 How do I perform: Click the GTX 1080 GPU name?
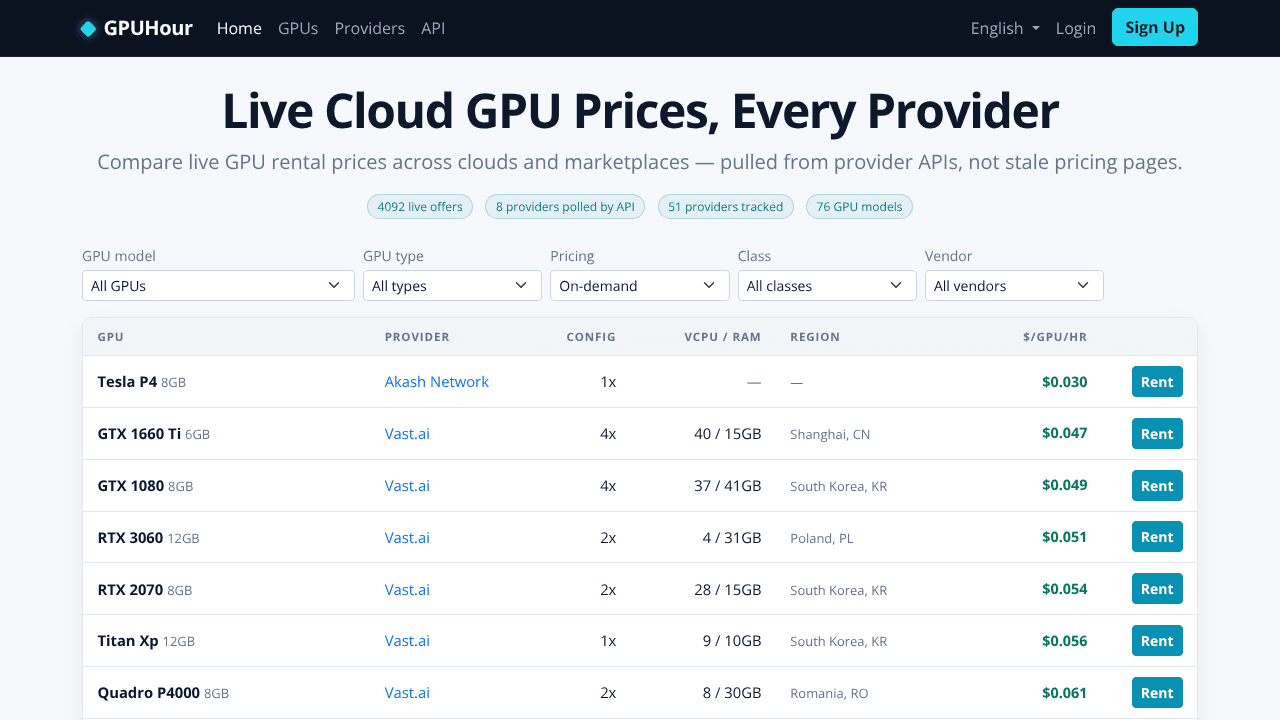[131, 486]
